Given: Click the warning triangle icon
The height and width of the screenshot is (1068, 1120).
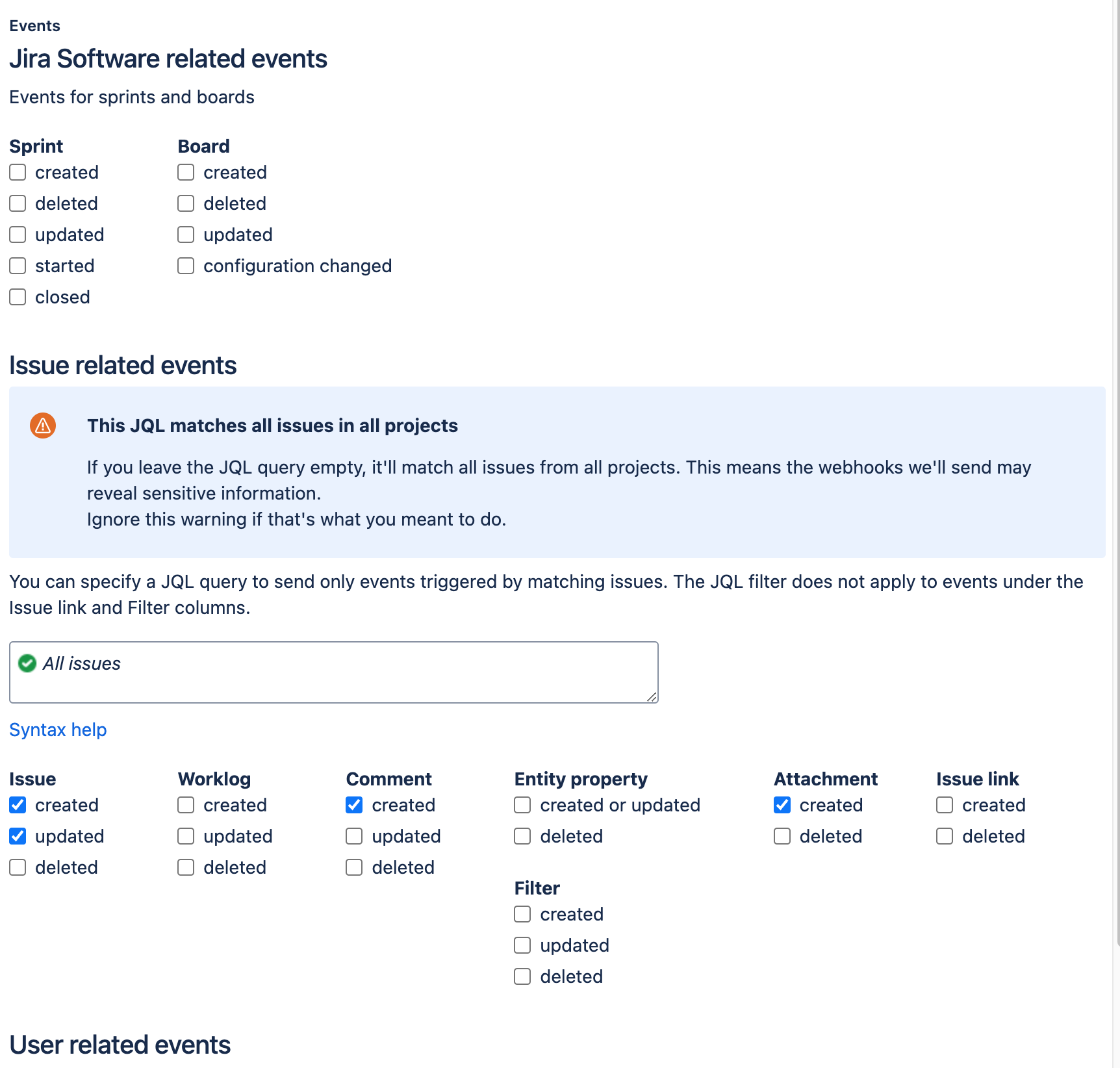Looking at the screenshot, I should click(42, 425).
